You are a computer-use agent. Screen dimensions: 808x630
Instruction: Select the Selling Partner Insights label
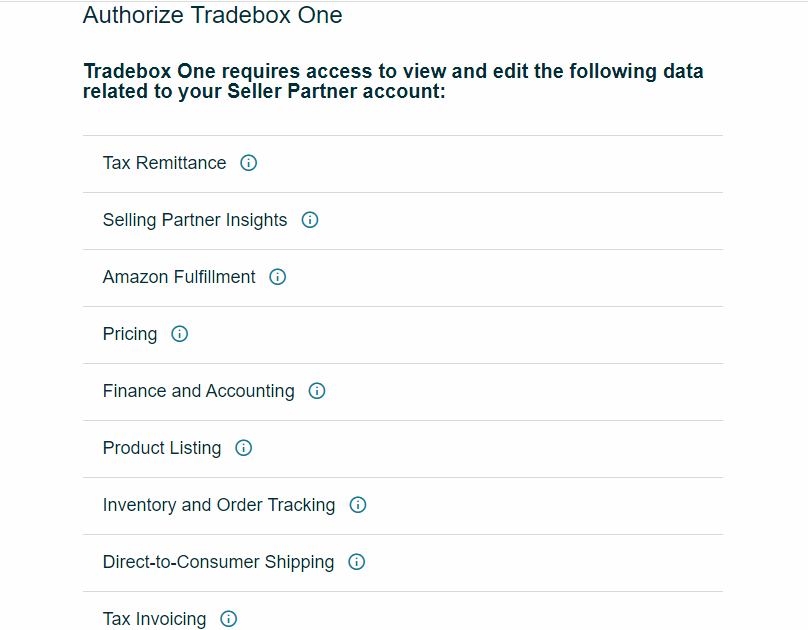(x=195, y=220)
